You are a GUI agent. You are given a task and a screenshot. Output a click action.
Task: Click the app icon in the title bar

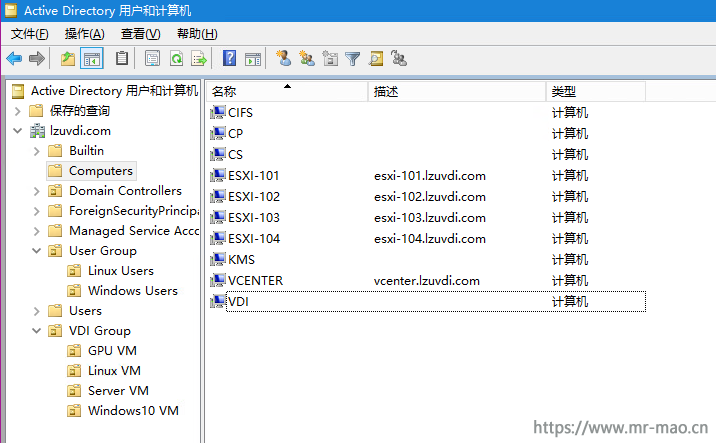pos(11,11)
